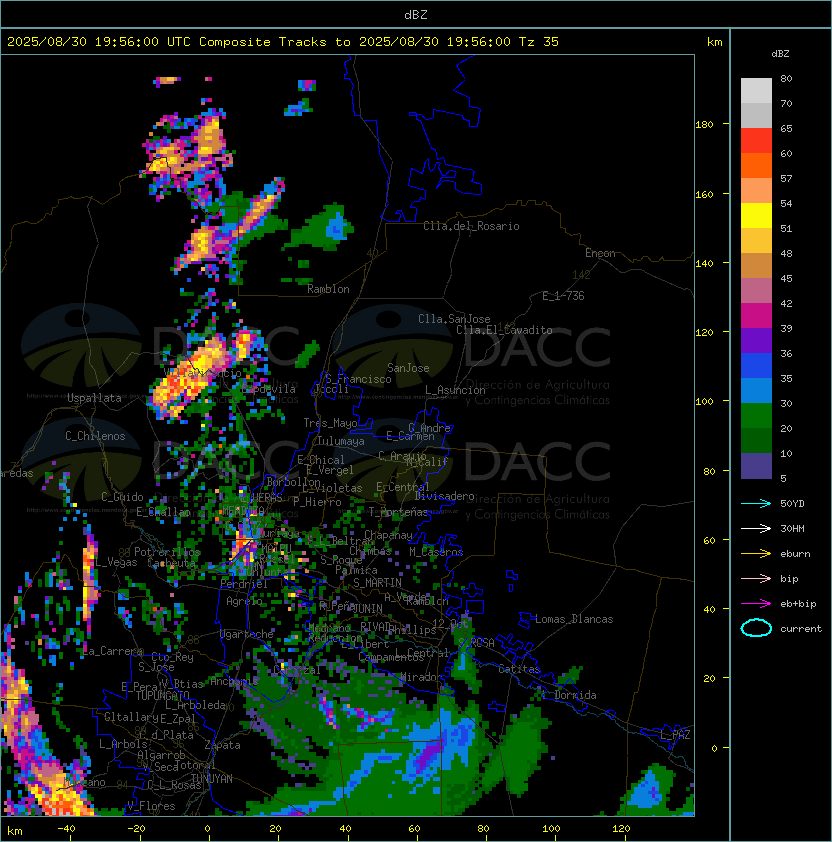Click legend value '42'
832x842 pixels.
tap(786, 303)
